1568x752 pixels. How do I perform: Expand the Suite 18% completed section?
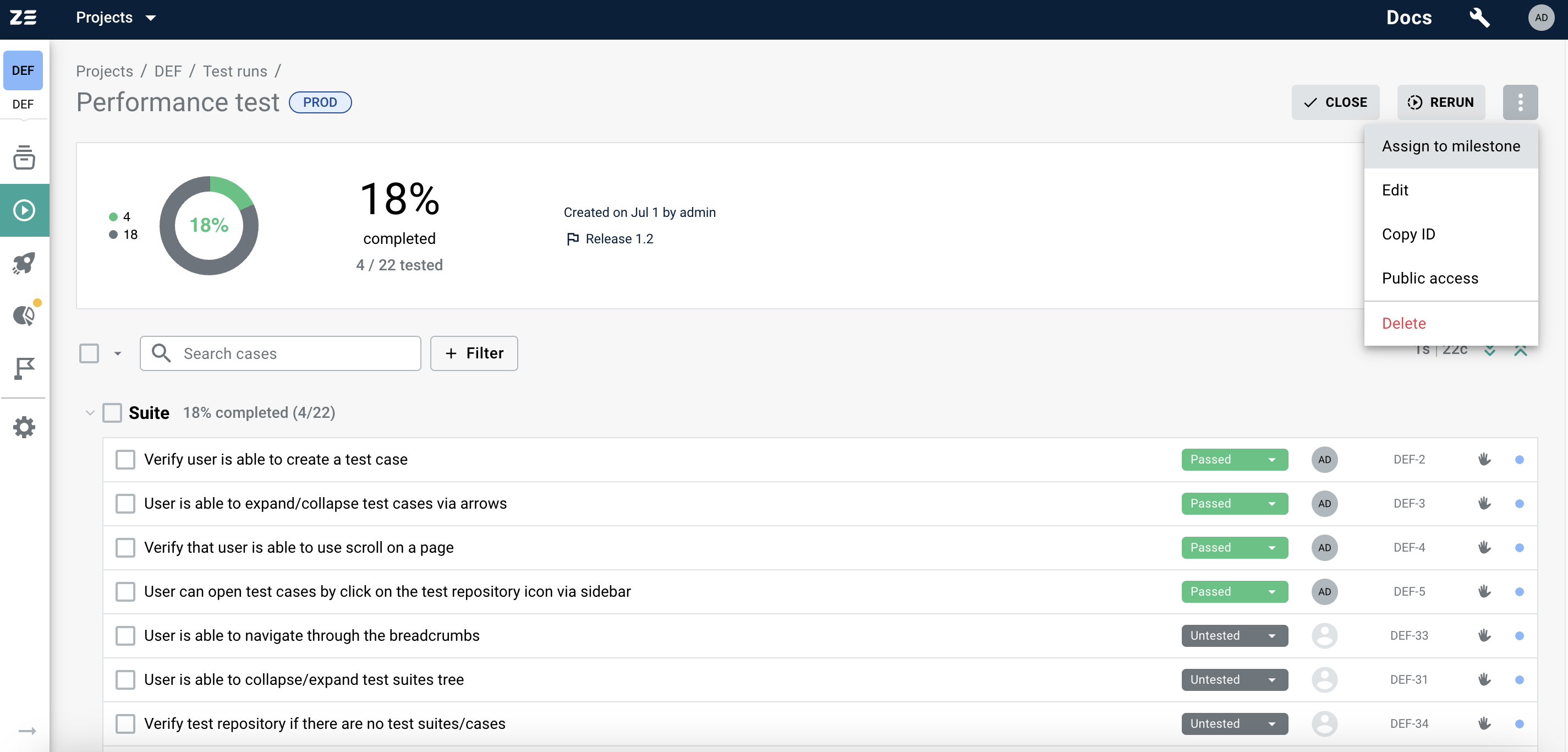(x=88, y=412)
